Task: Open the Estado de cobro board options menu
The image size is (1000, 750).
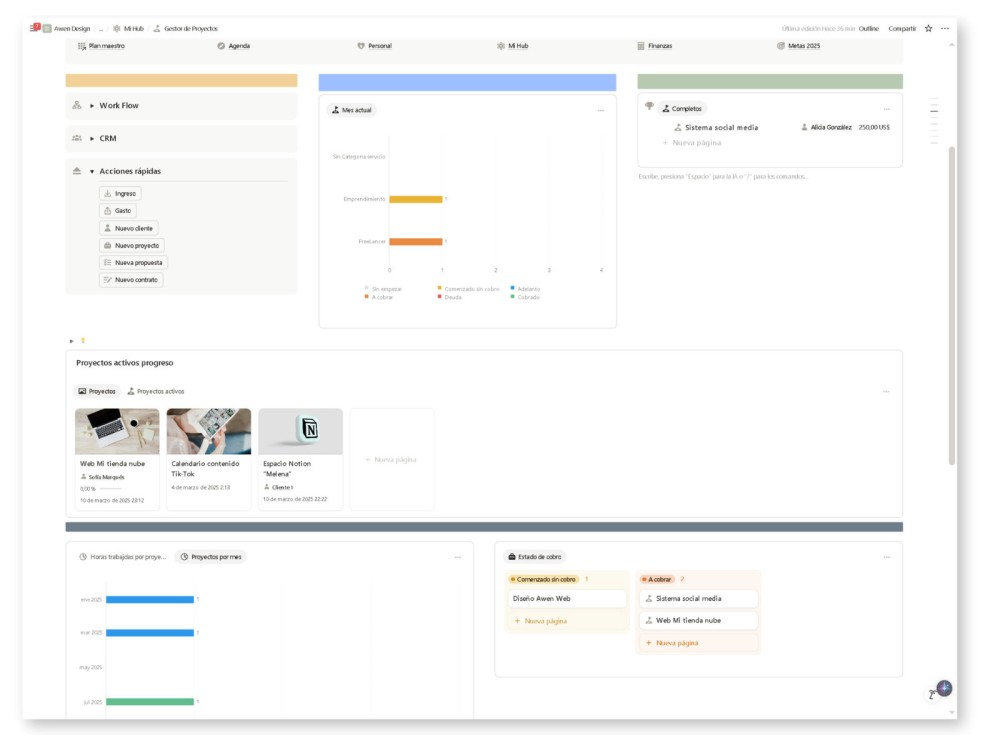Action: (x=886, y=557)
